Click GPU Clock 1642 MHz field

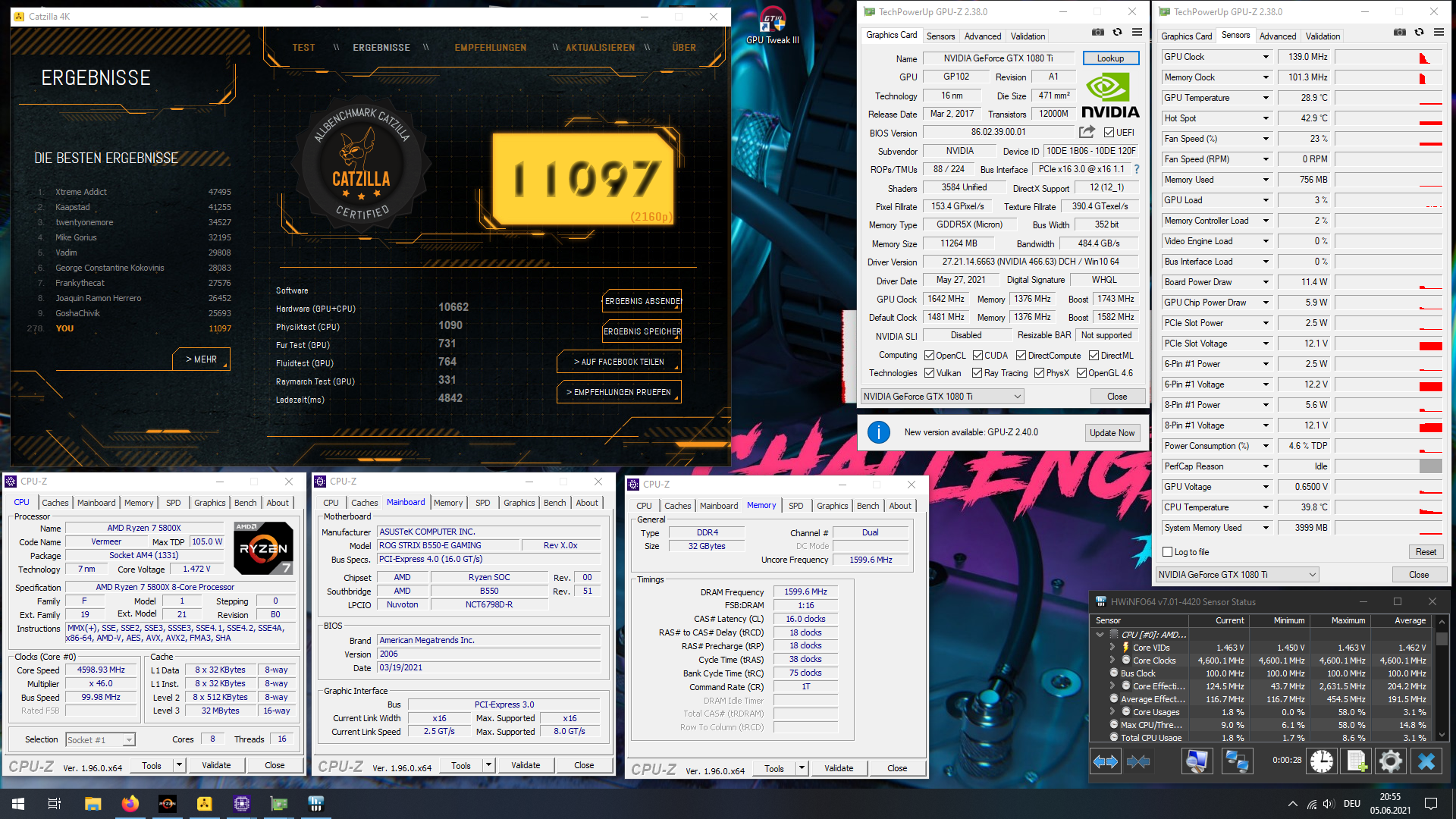pyautogui.click(x=946, y=300)
